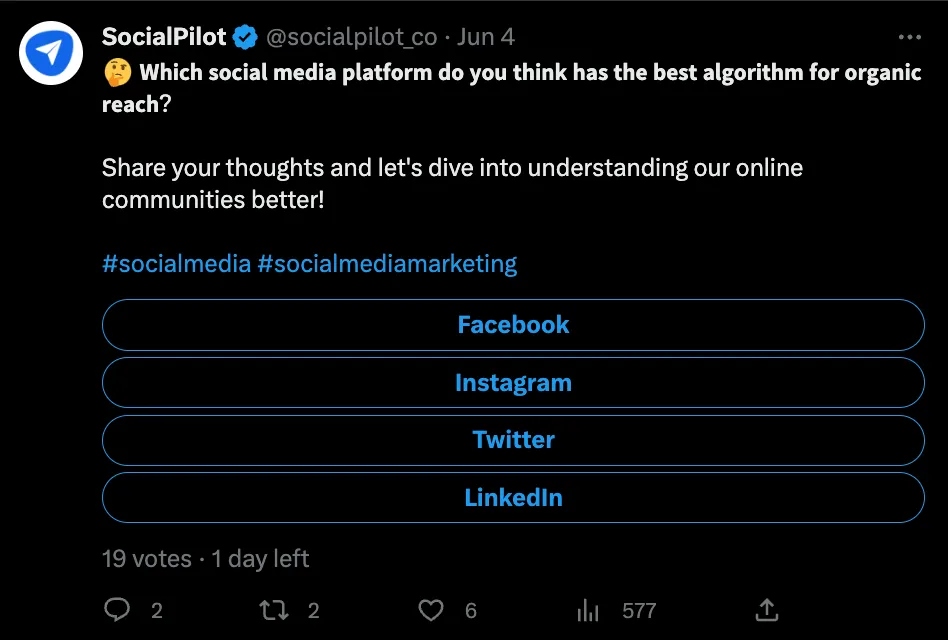The height and width of the screenshot is (640, 948).
Task: Select Twitter as your poll answer
Action: (513, 440)
